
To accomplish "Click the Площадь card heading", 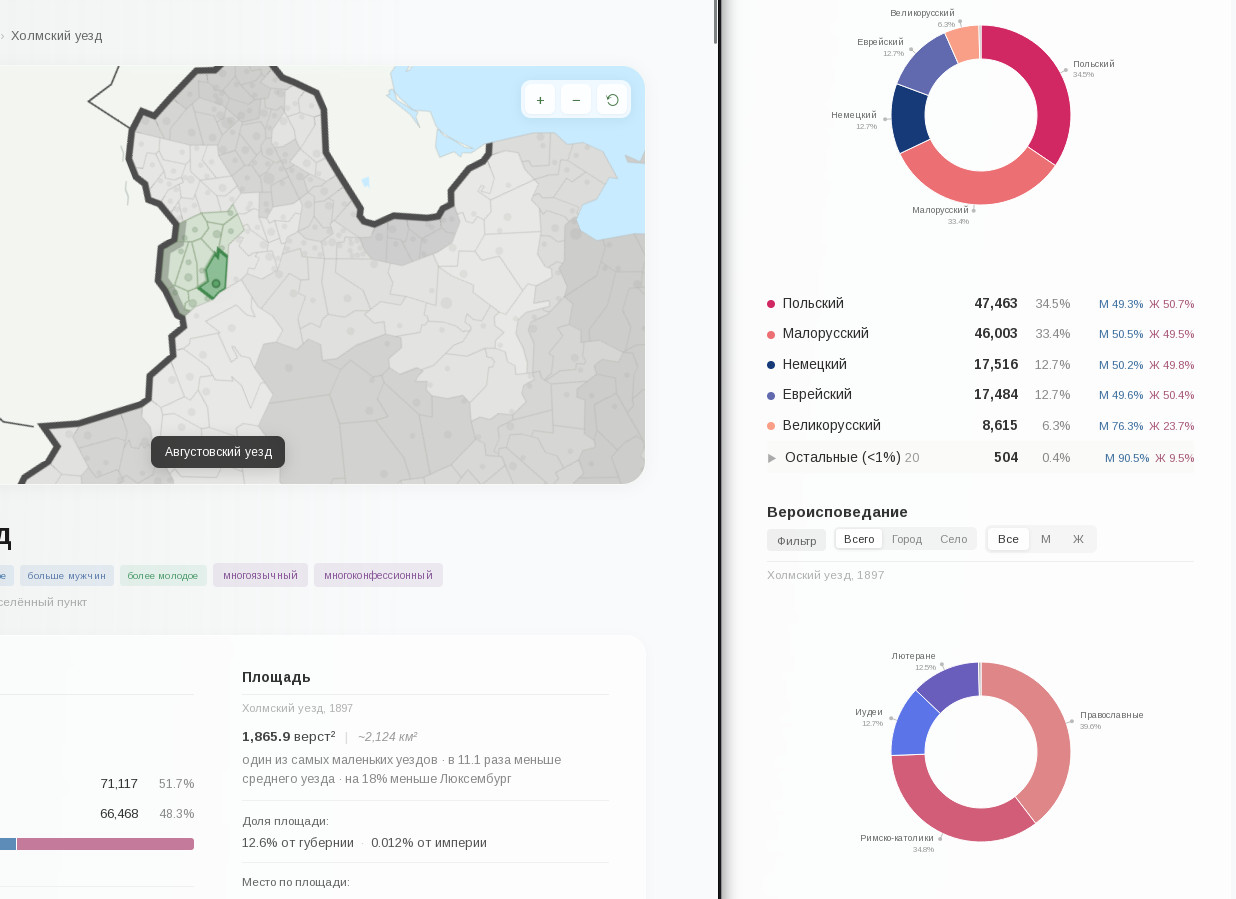I will [x=276, y=677].
